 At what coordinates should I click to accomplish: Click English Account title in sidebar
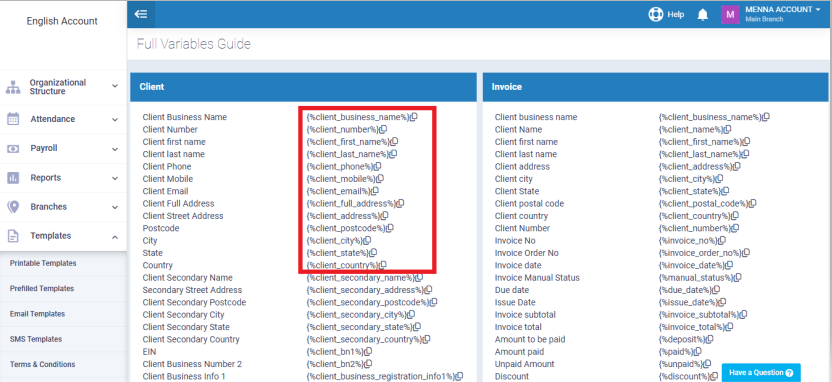(x=62, y=21)
